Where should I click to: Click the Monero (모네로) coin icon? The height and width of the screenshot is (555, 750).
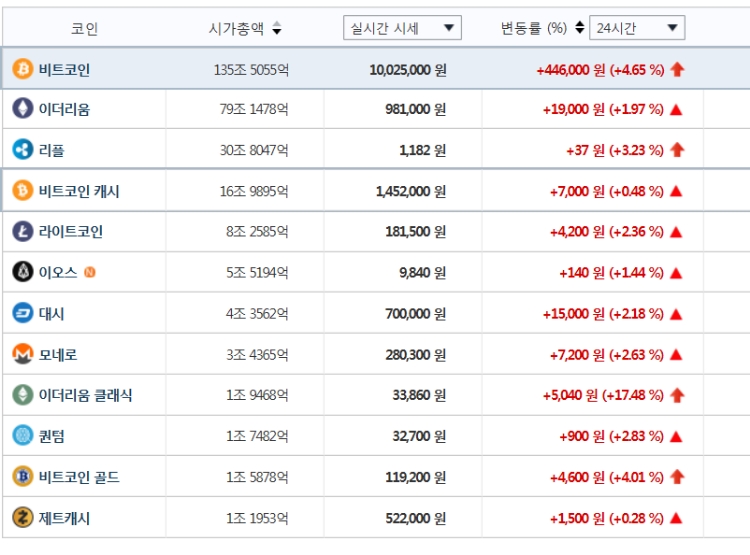22,354
